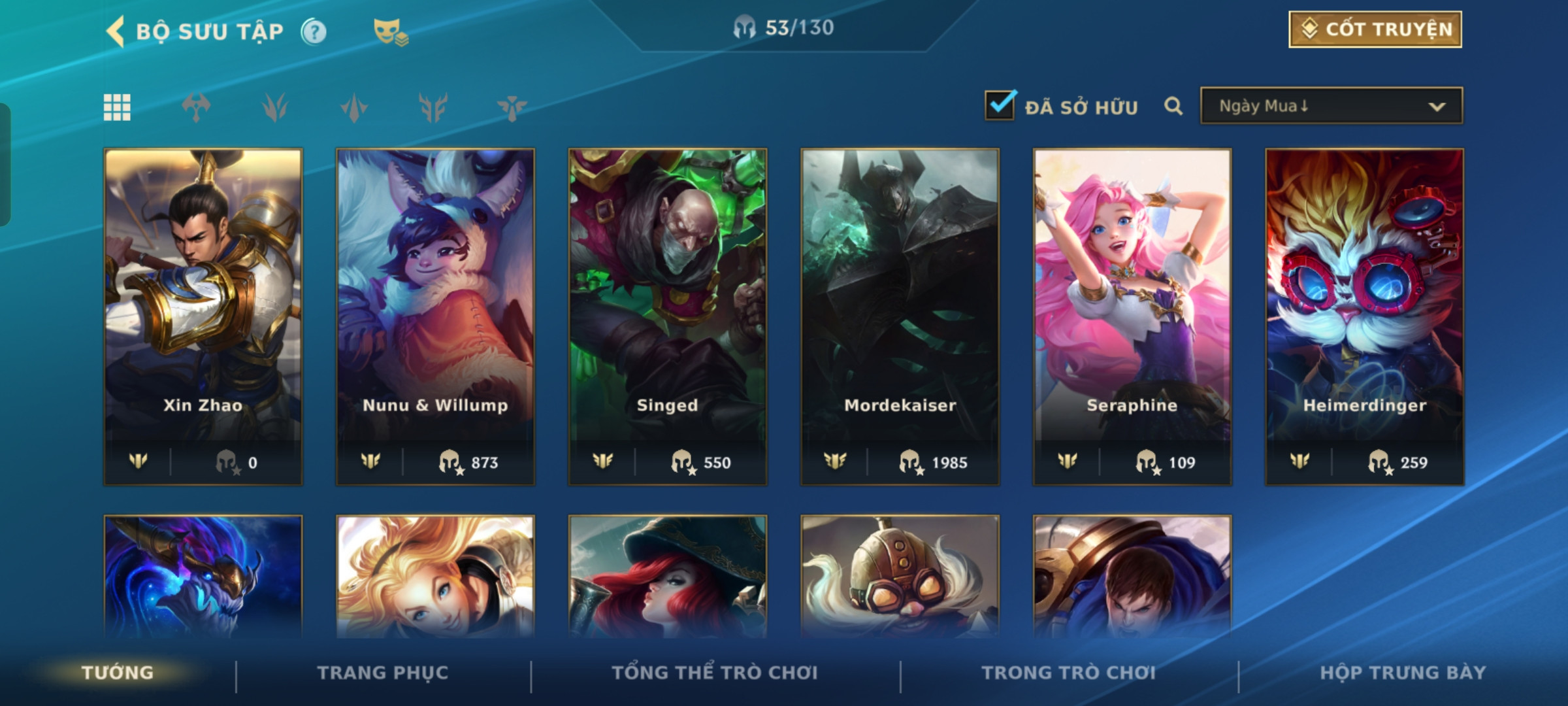Click the dropdown chevron arrow for sorting
The image size is (1568, 706).
(x=1437, y=107)
